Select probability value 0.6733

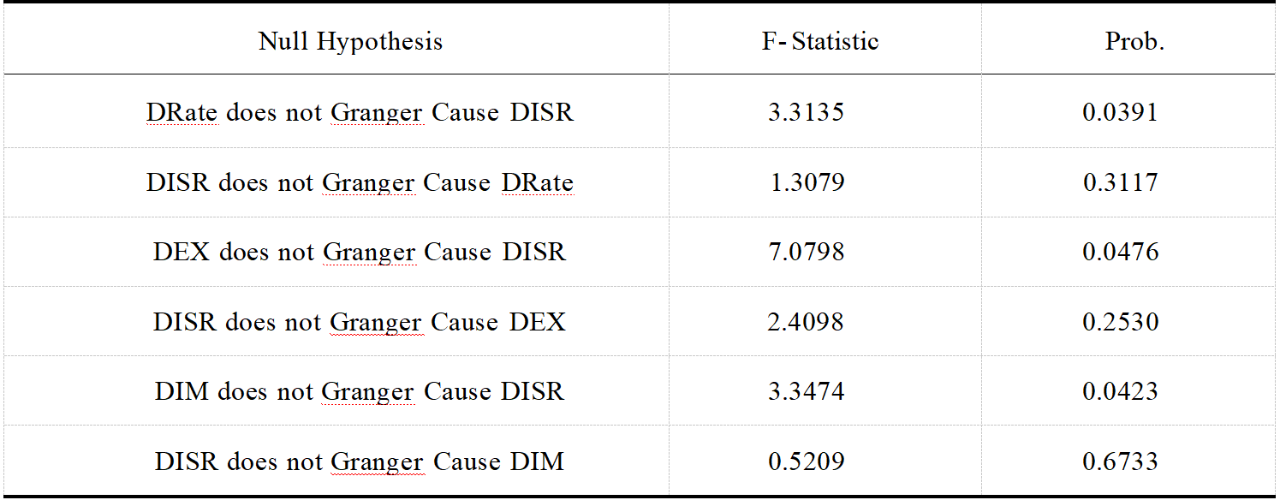[1120, 462]
